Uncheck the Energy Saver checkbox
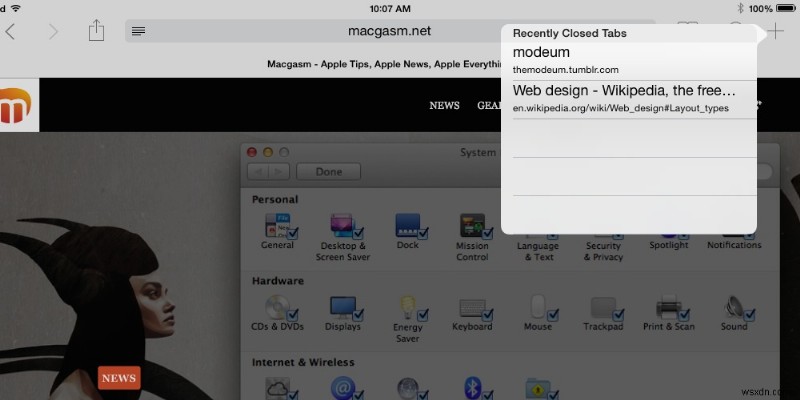 pos(423,315)
